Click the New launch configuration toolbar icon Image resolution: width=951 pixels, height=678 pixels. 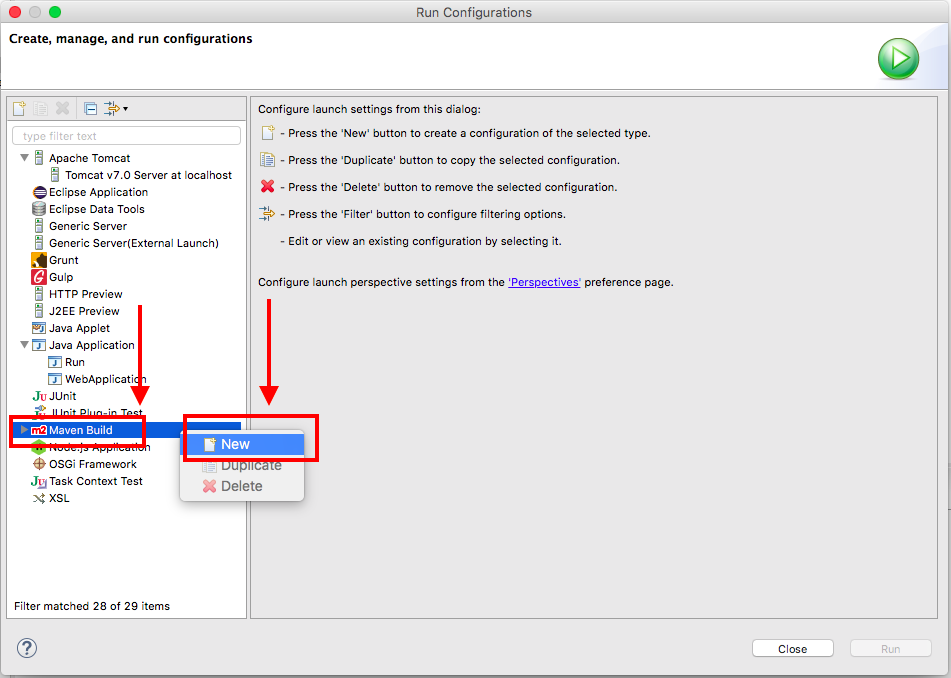[x=19, y=108]
